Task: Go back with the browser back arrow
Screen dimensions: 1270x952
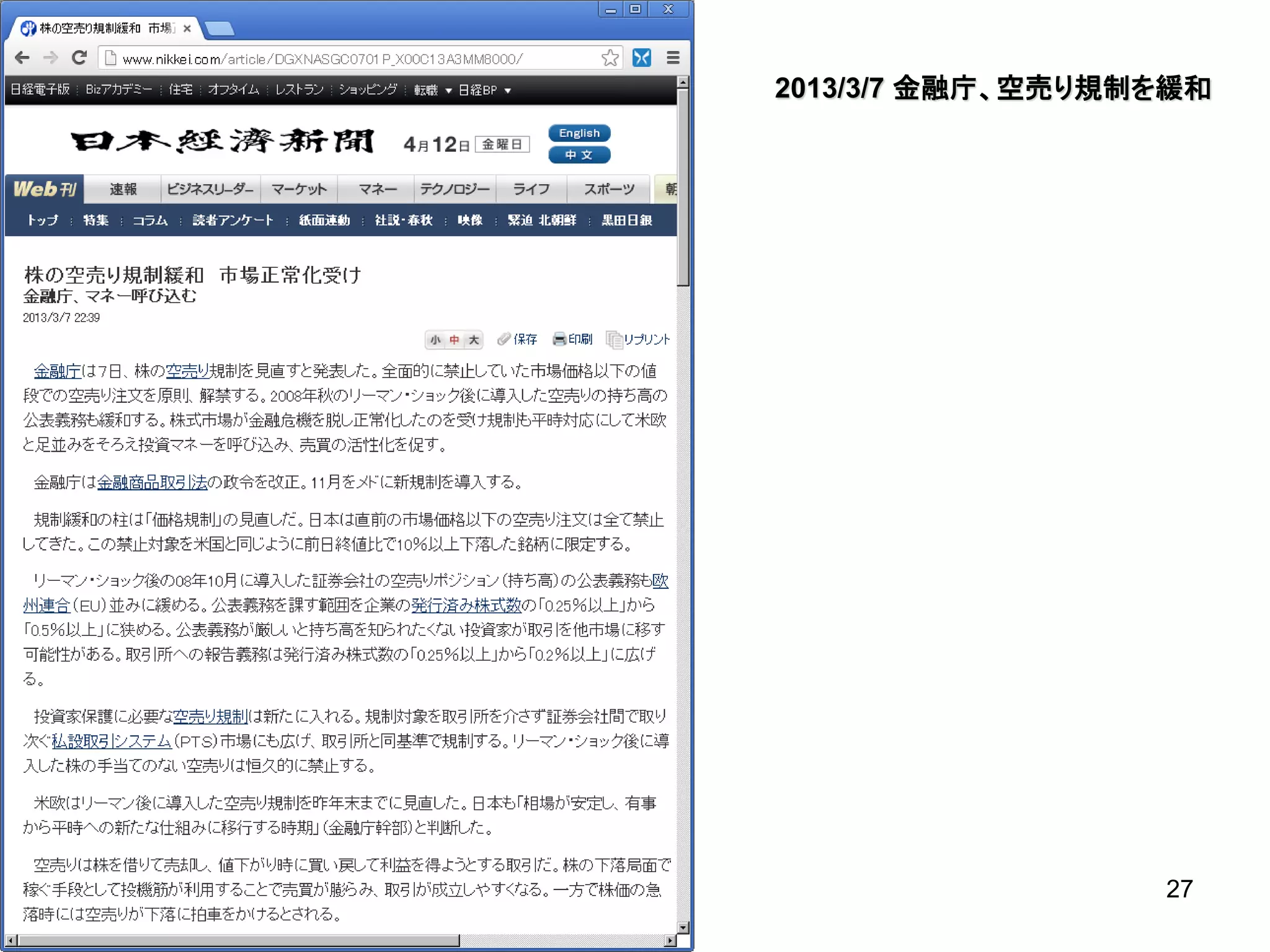Action: (22, 58)
